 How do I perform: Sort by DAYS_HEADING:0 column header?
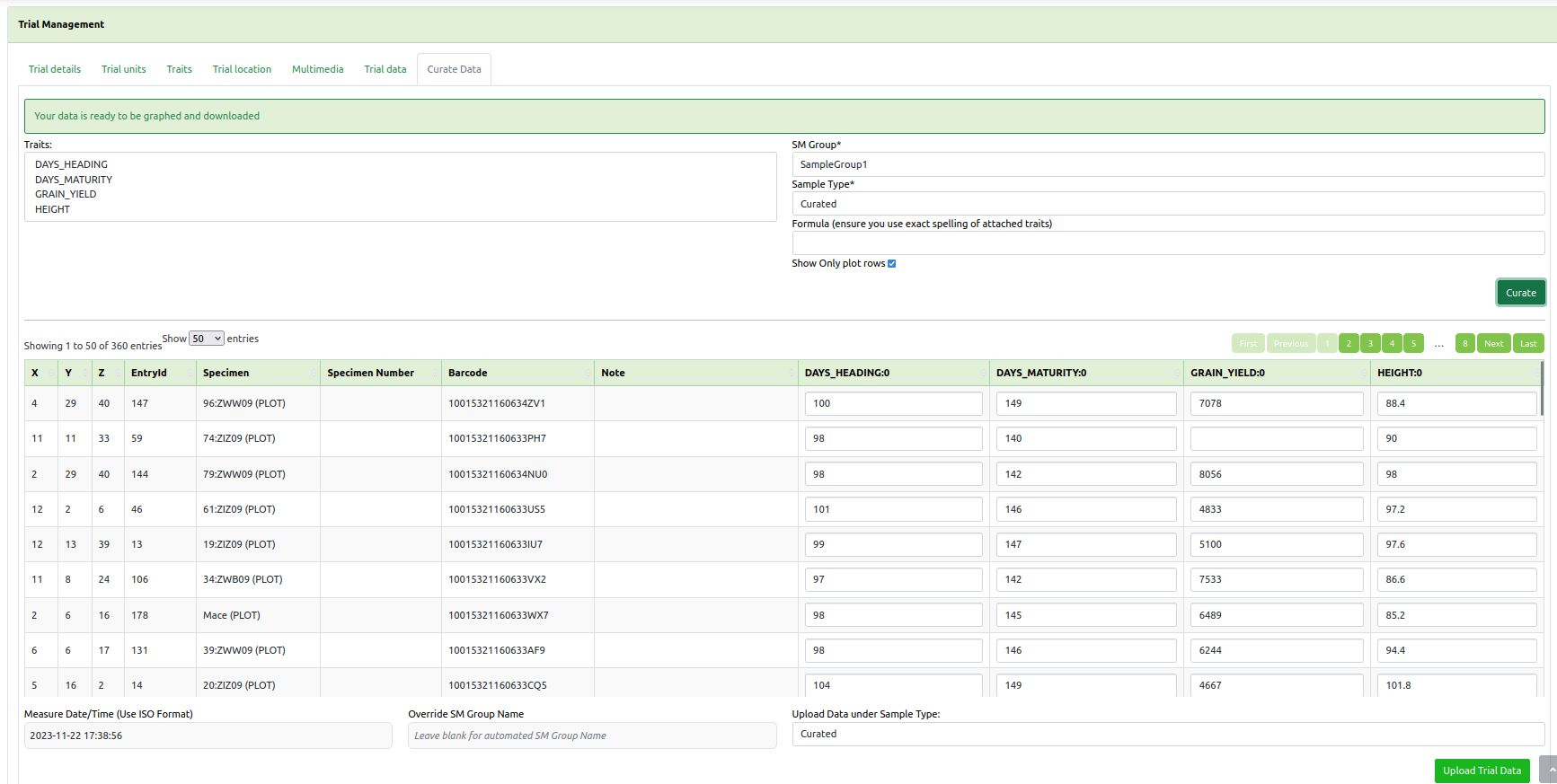click(x=892, y=373)
